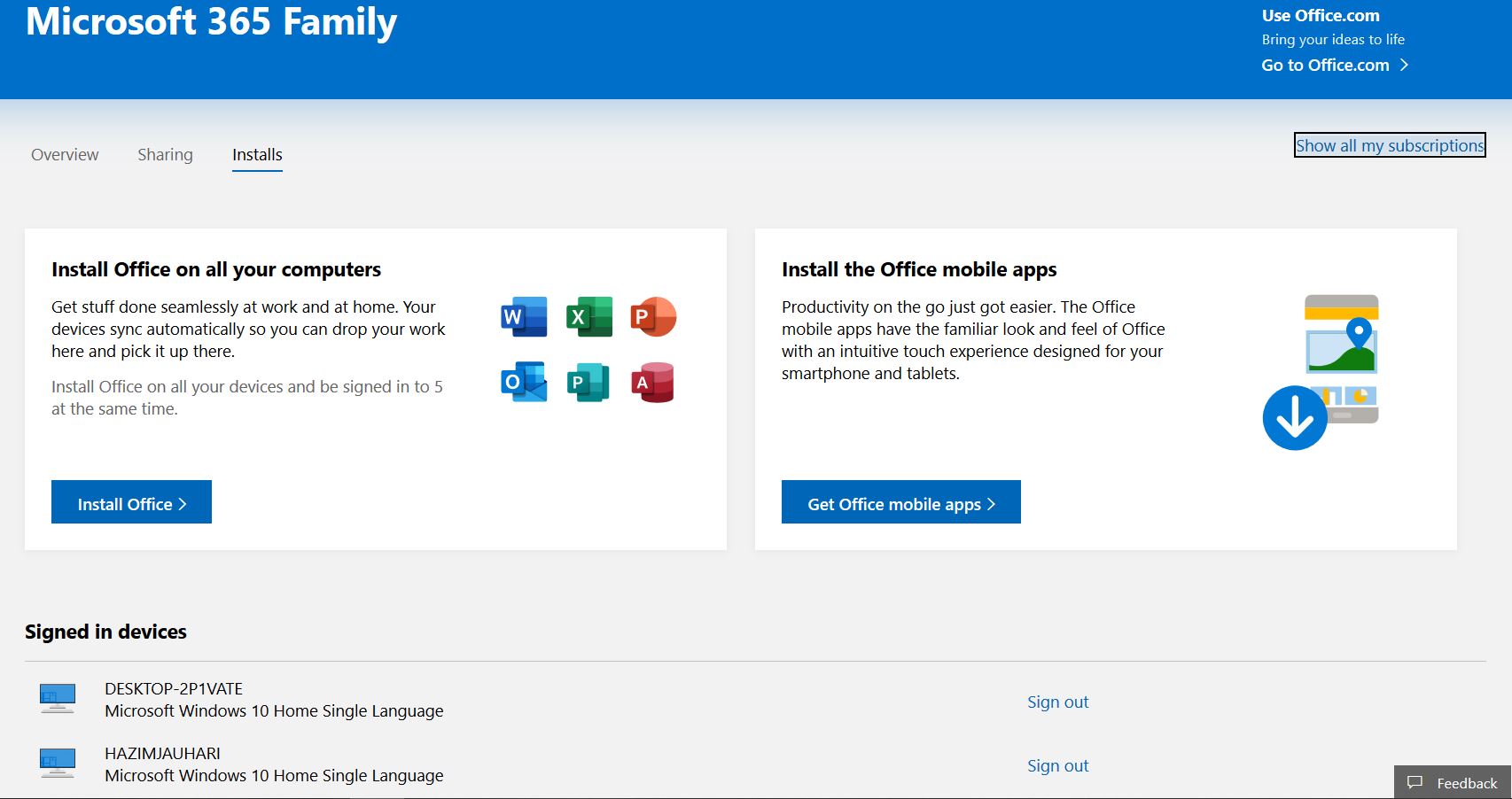Click the 'Bring your ideas to life' text
Image resolution: width=1512 pixels, height=799 pixels.
tap(1333, 39)
